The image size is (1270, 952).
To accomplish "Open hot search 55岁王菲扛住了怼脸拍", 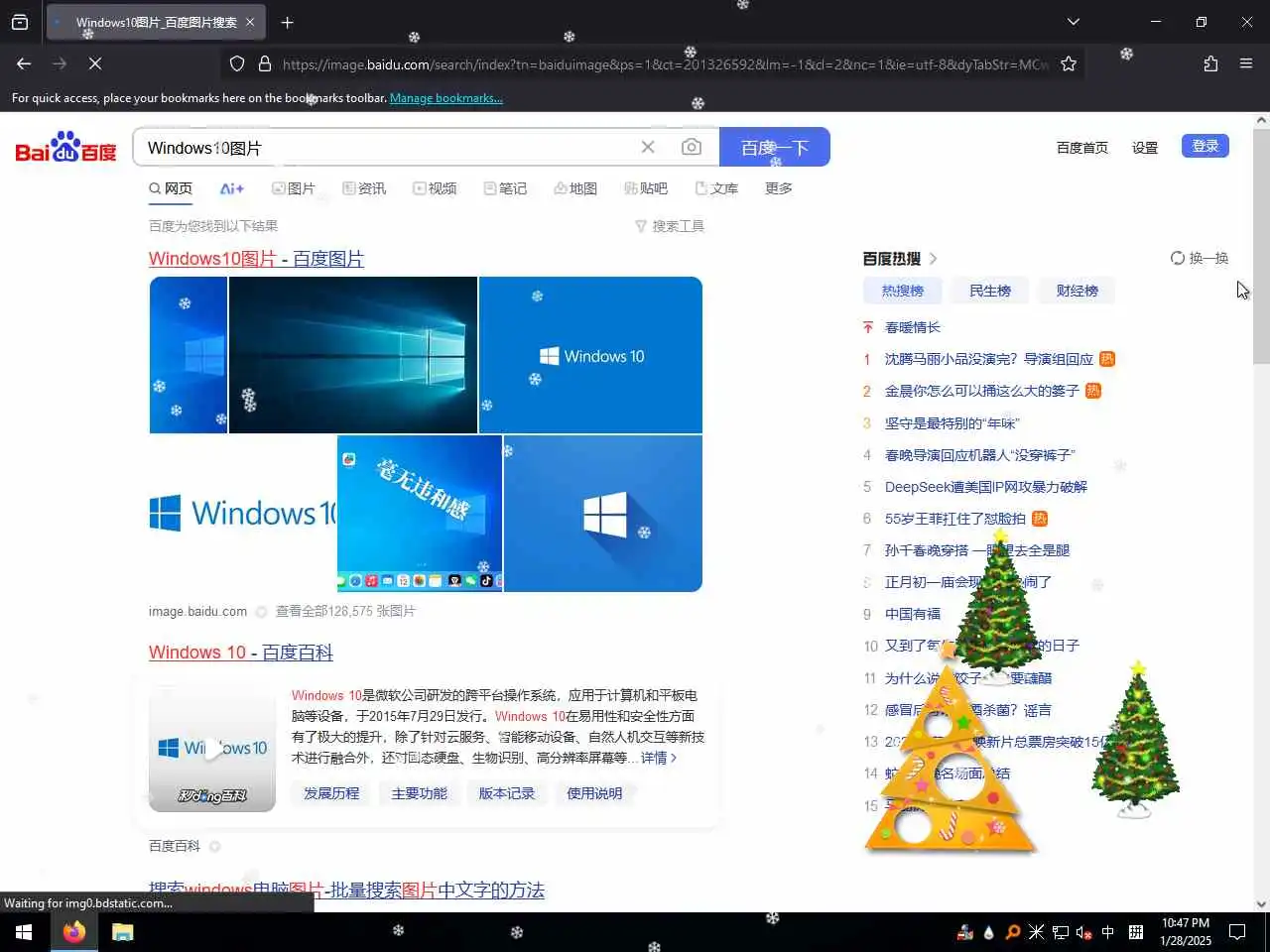I will (954, 519).
